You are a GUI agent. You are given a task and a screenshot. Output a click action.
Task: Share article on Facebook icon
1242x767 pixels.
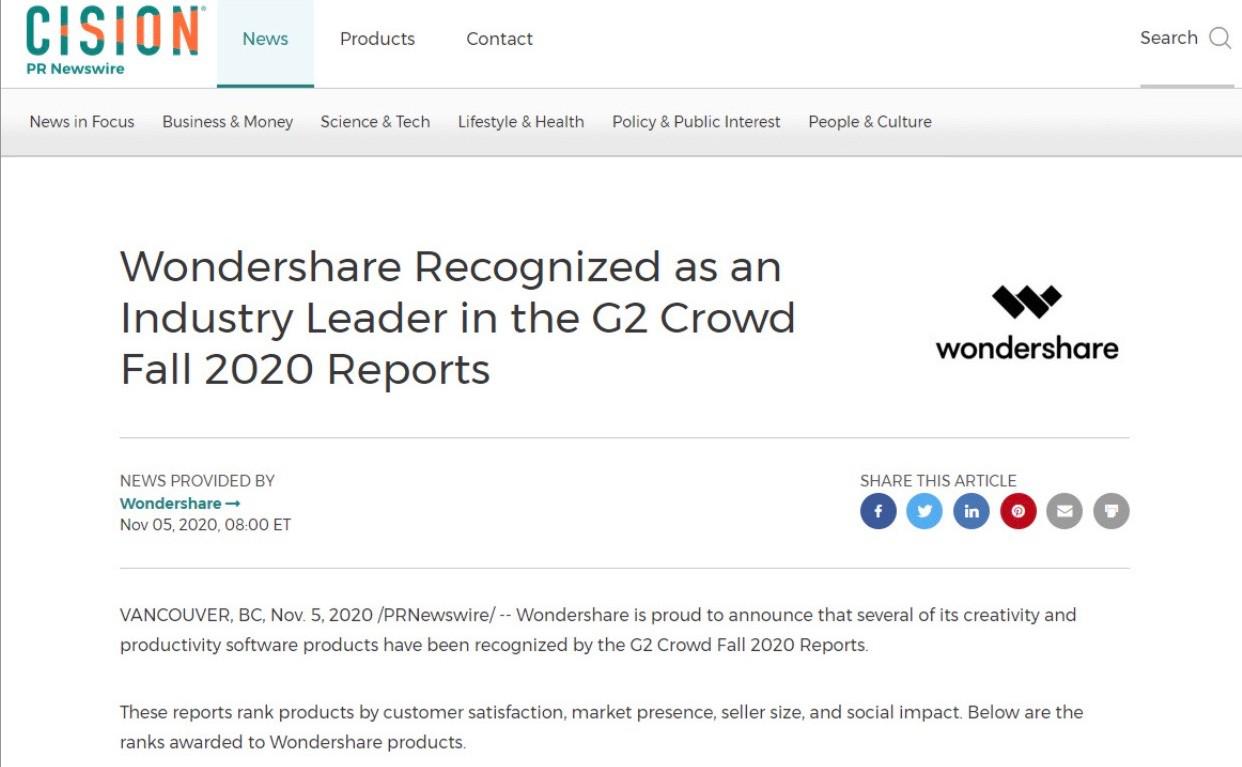(x=878, y=511)
